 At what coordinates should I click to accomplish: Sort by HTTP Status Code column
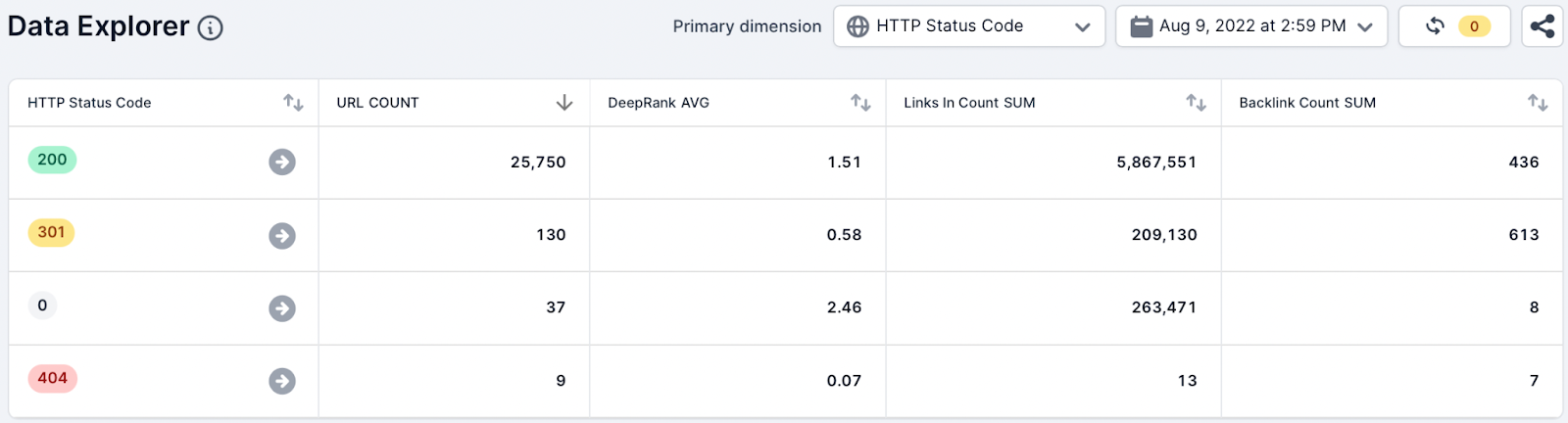(293, 103)
